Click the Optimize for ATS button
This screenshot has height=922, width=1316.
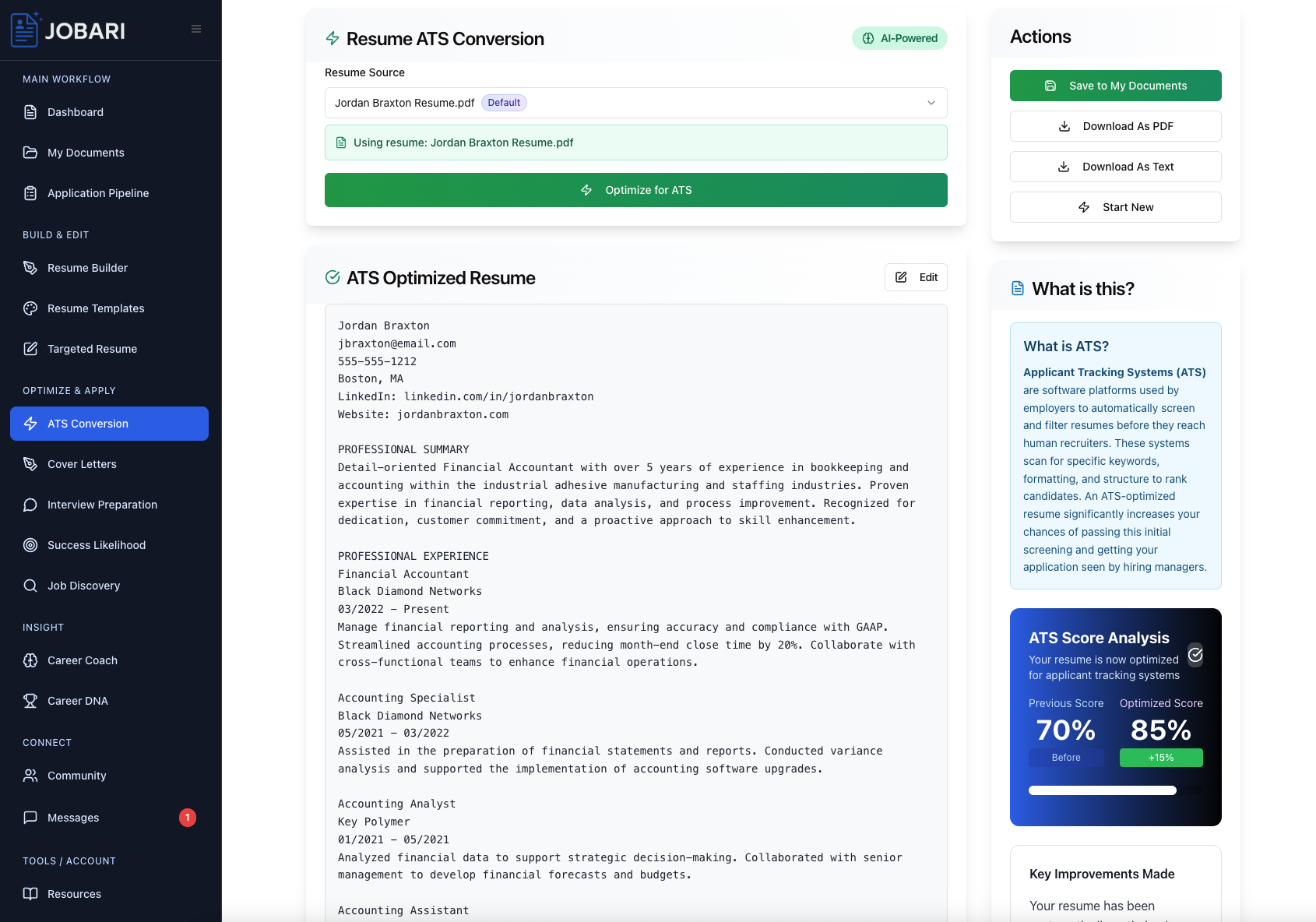635,189
